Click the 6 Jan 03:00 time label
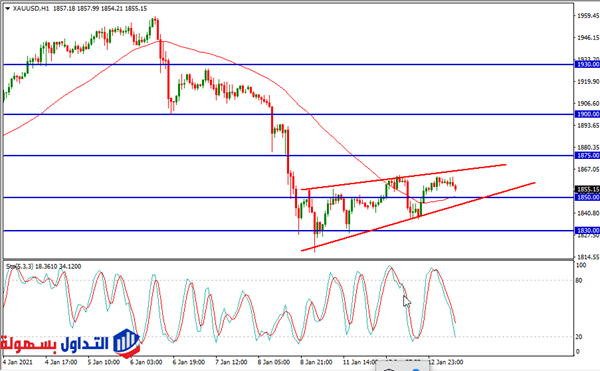600x371 pixels. point(146,362)
